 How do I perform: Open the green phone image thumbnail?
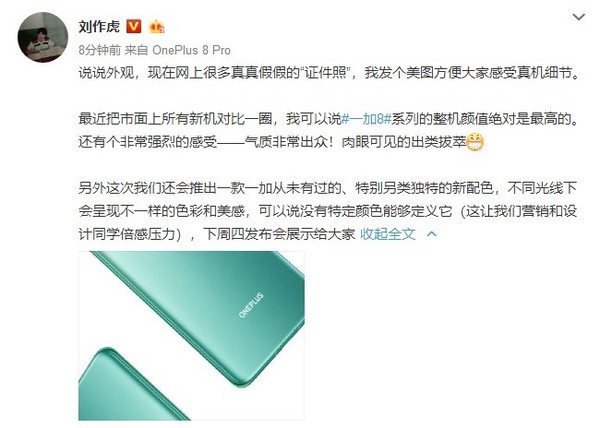[x=191, y=335]
